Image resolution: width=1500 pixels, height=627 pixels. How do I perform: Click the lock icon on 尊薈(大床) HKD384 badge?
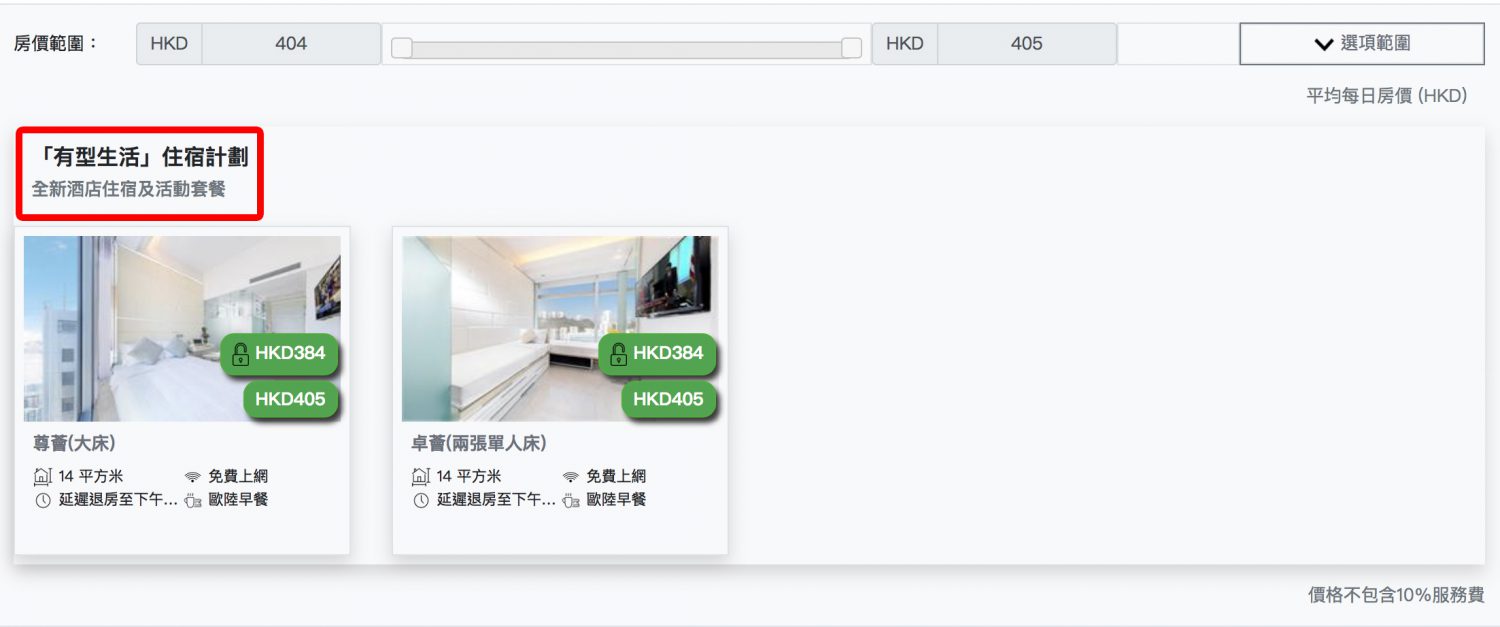click(240, 353)
